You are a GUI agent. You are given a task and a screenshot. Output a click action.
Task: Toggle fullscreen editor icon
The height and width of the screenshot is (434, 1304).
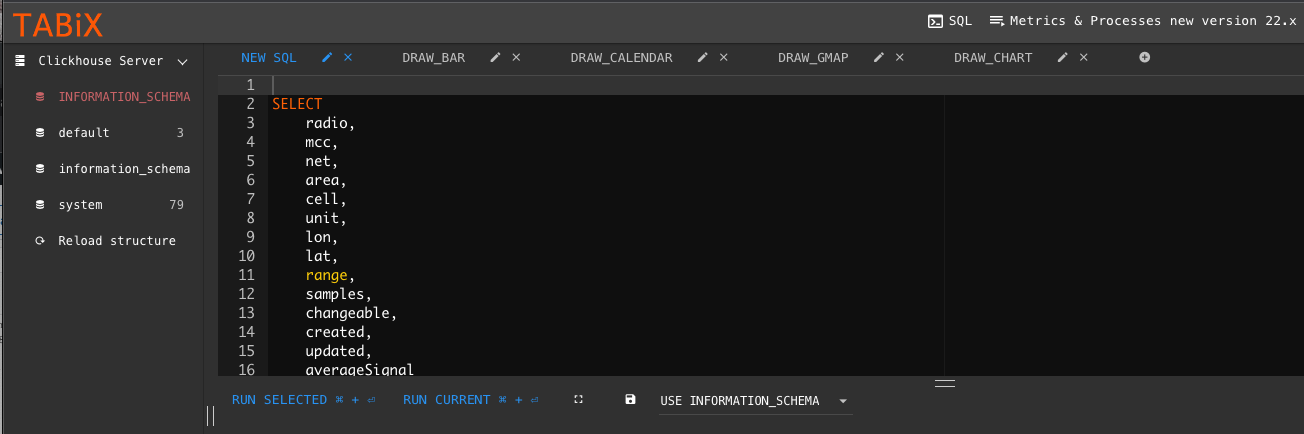578,400
